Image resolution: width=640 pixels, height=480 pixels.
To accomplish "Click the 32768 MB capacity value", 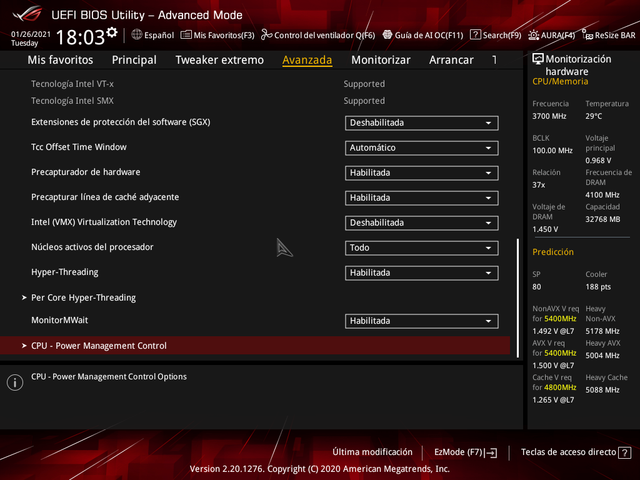I will click(x=603, y=219).
